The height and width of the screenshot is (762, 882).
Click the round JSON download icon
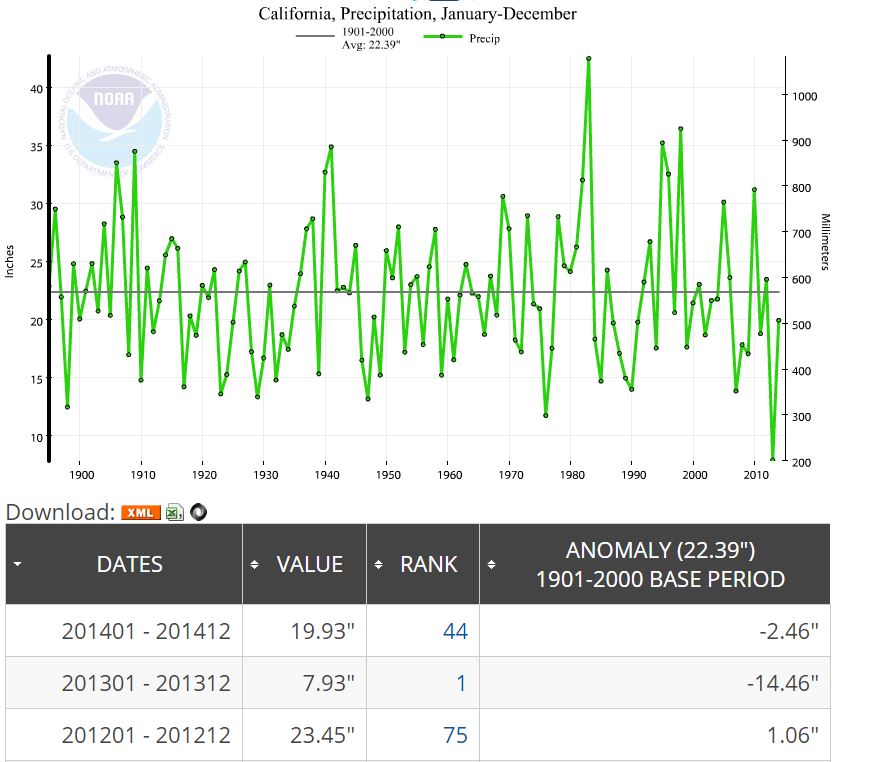(x=199, y=513)
